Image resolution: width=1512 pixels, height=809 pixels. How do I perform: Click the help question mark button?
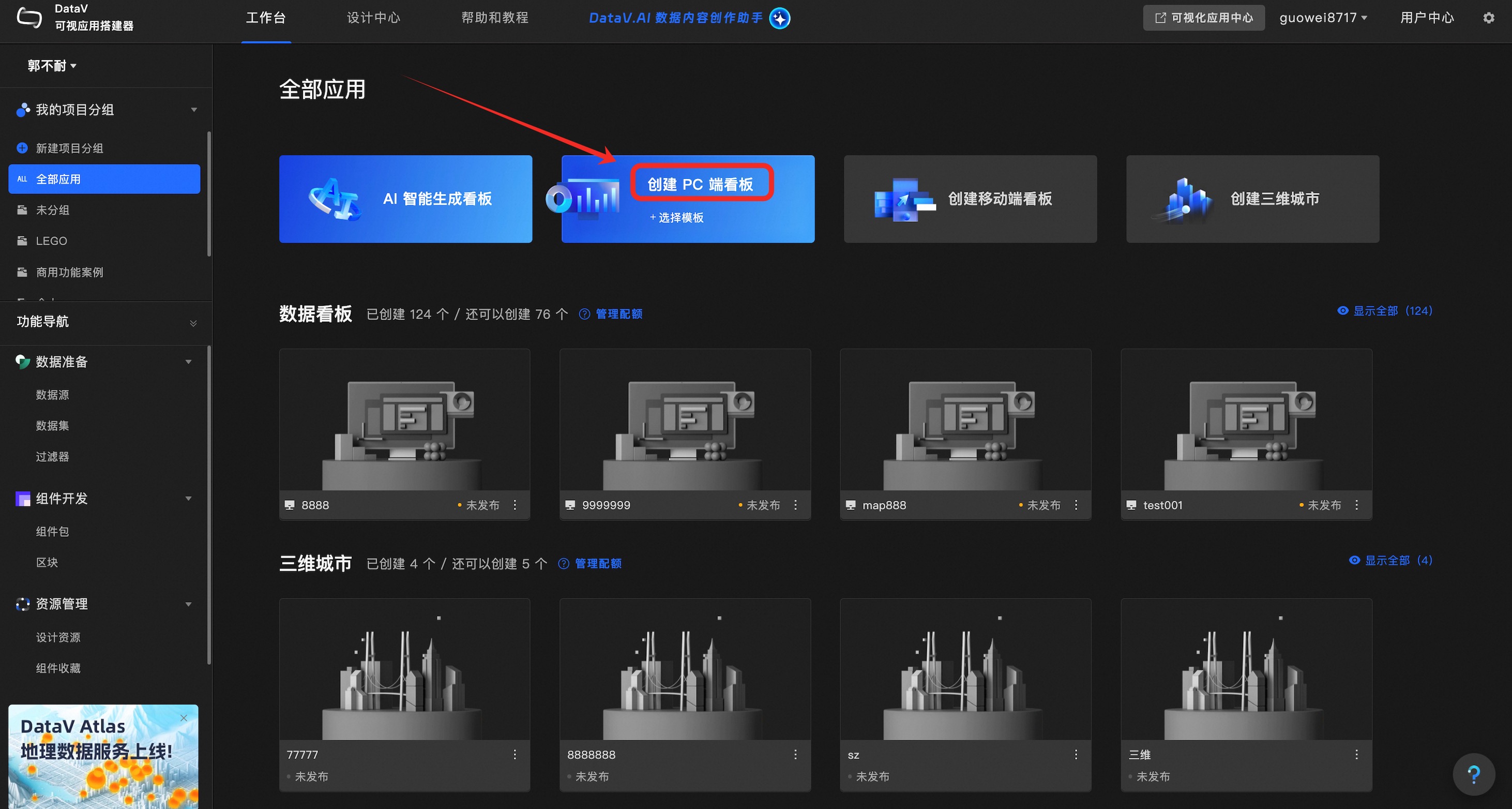point(1473,774)
